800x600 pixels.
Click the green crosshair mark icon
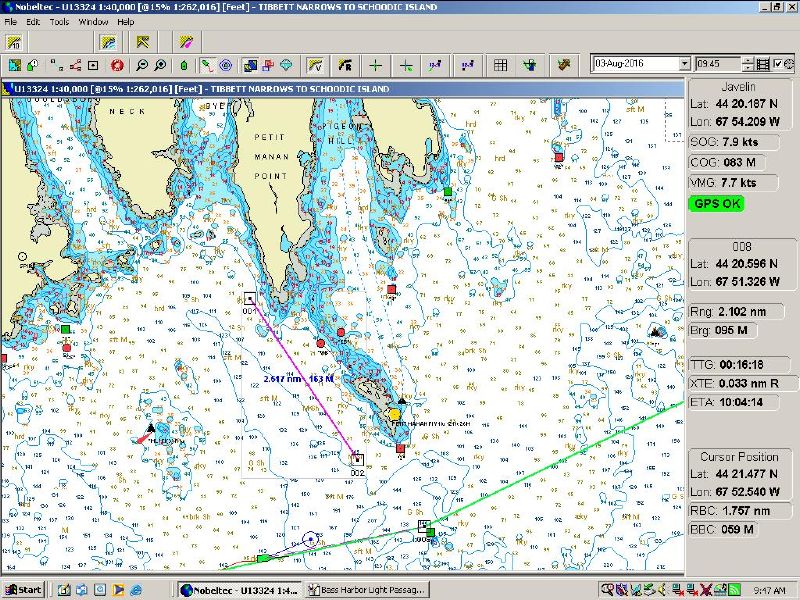[x=375, y=65]
